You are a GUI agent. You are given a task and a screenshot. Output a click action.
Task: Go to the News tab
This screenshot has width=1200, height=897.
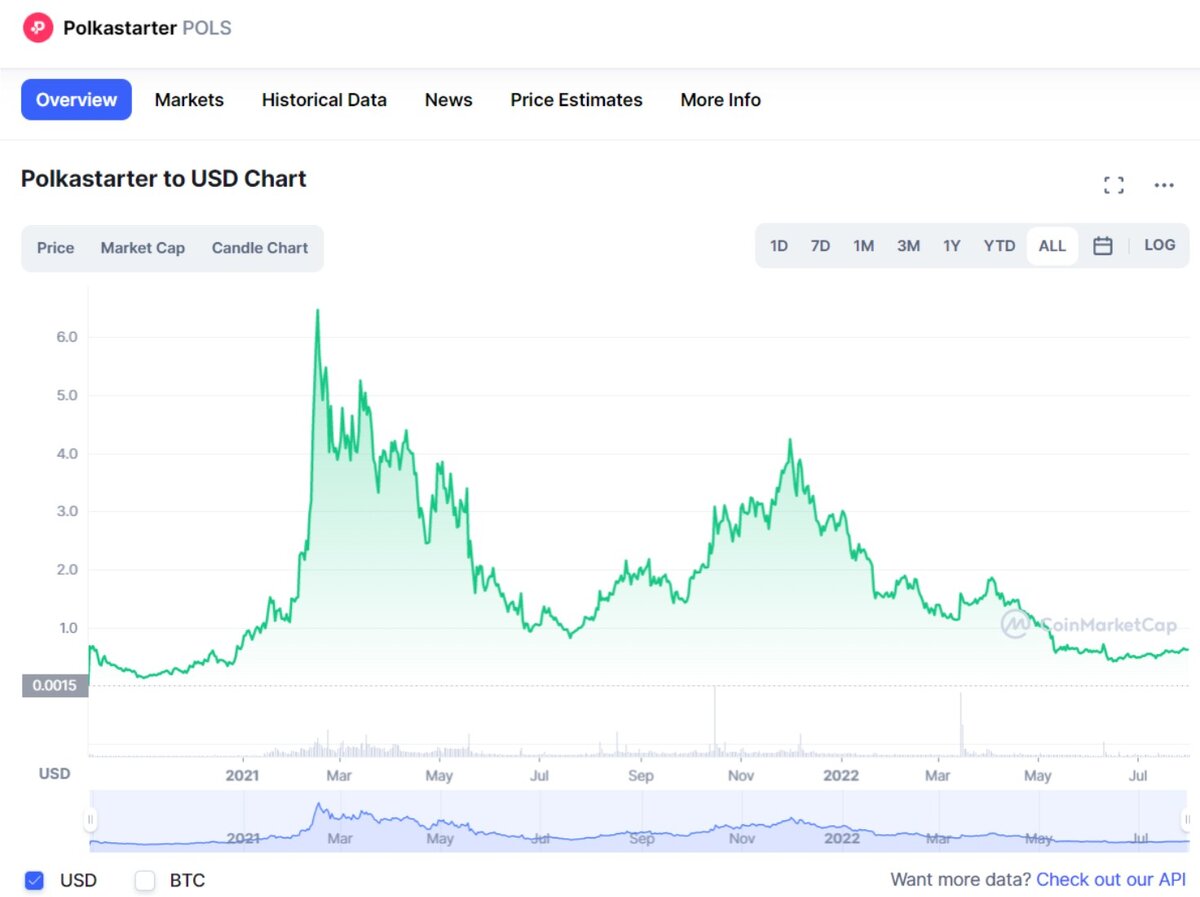pos(448,100)
